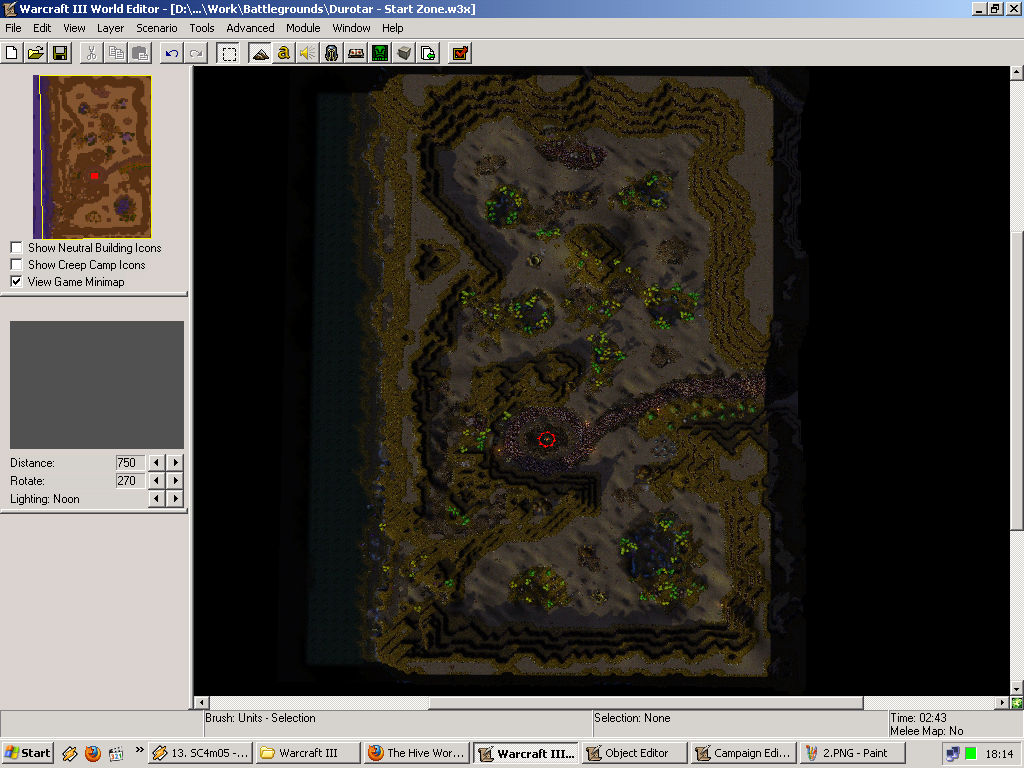
Task: Open the Sound Editor speaker icon
Action: 308,53
